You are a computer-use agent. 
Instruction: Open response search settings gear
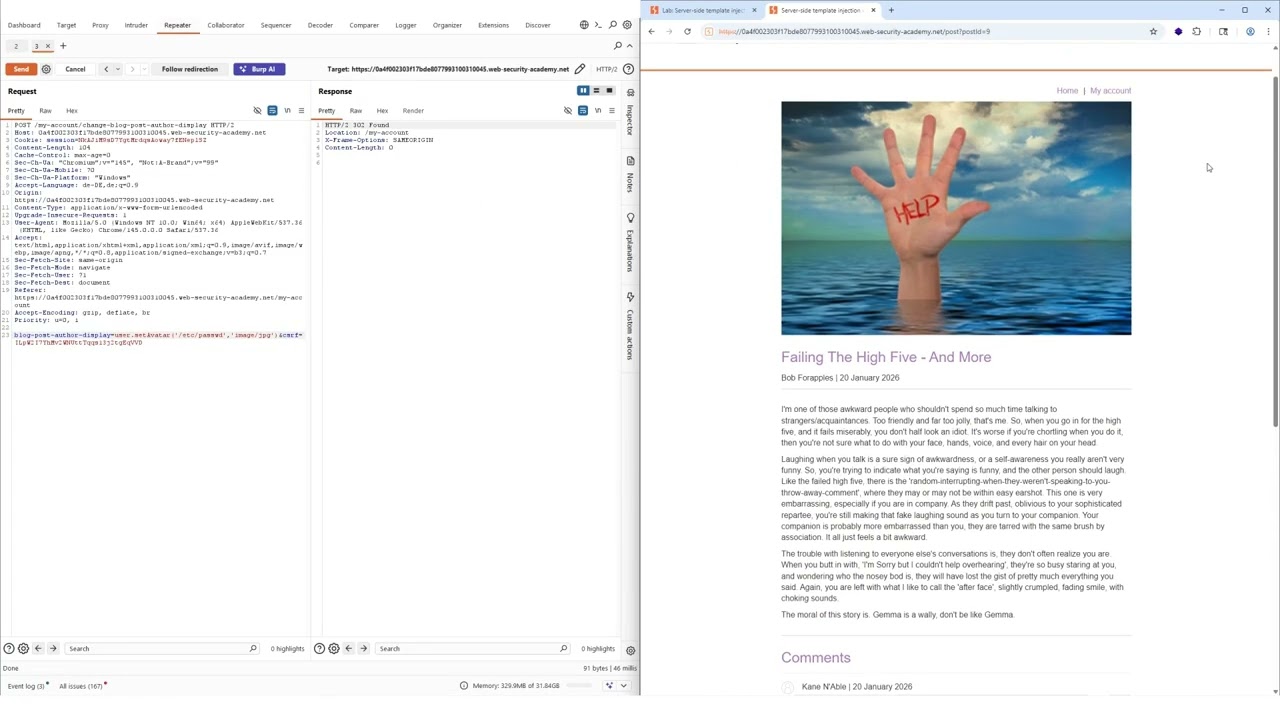point(334,649)
